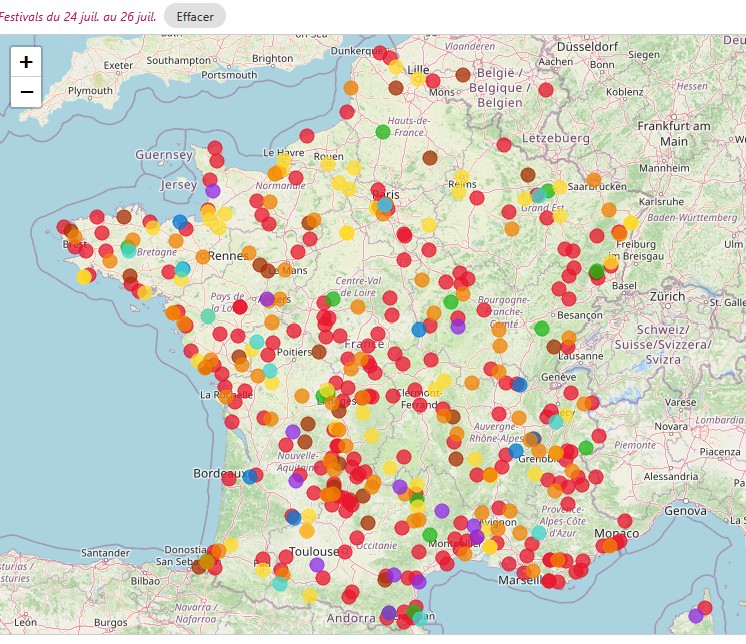The image size is (746, 644).
Task: Zoom out with the minus button
Action: pyautogui.click(x=26, y=91)
